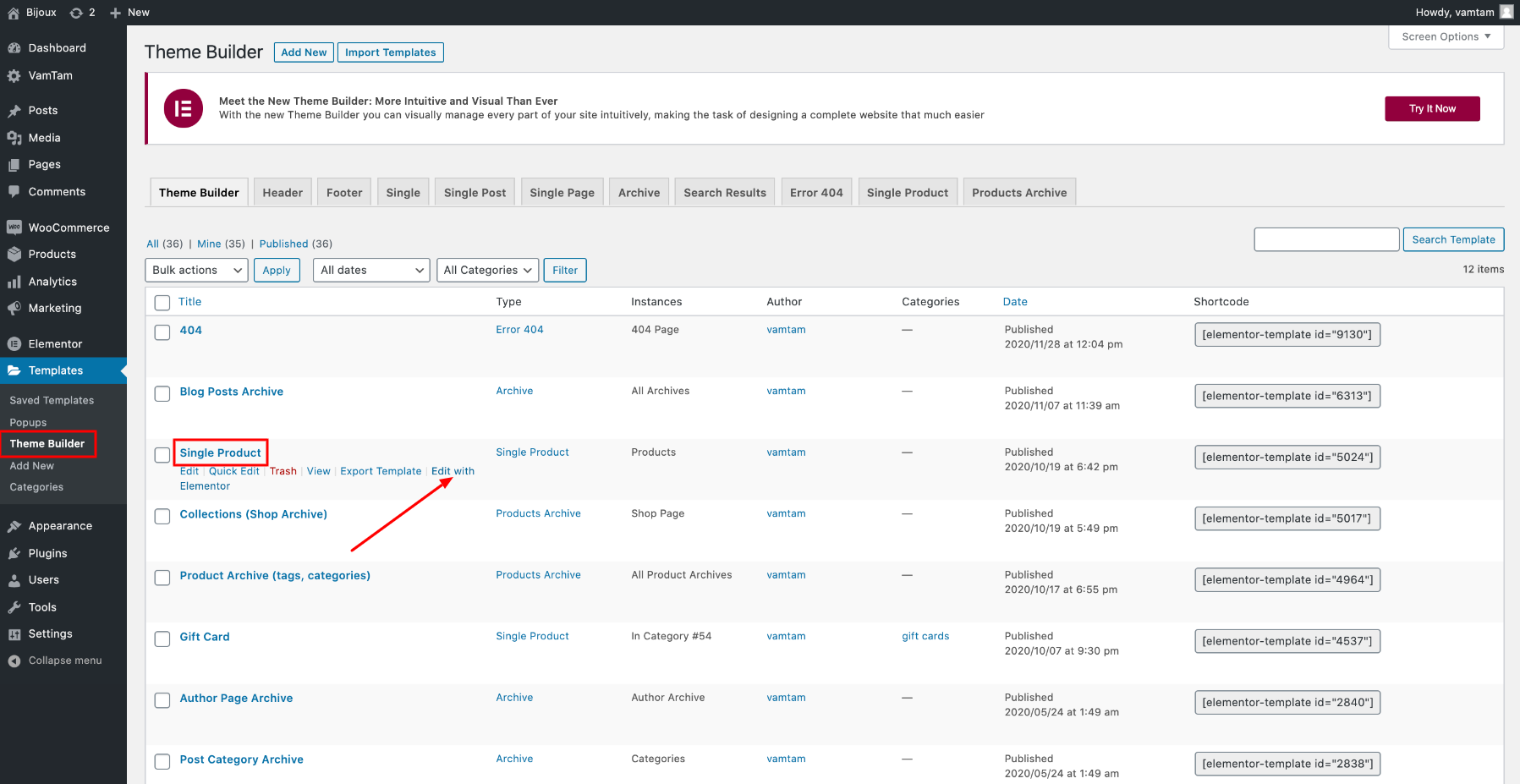Check the box for Blog Posts Archive
This screenshot has width=1520, height=784.
click(162, 393)
